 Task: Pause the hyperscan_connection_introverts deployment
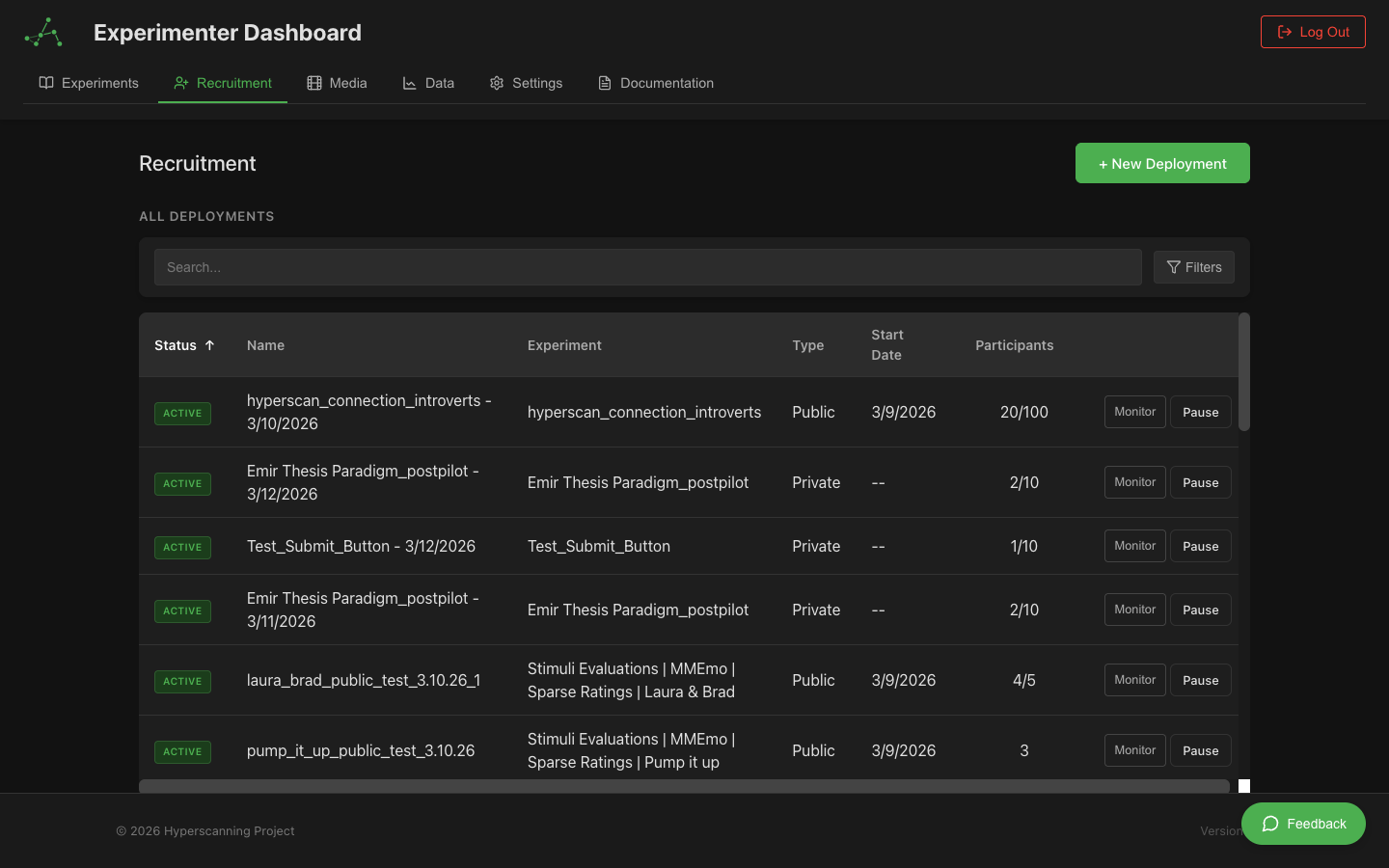pos(1200,412)
